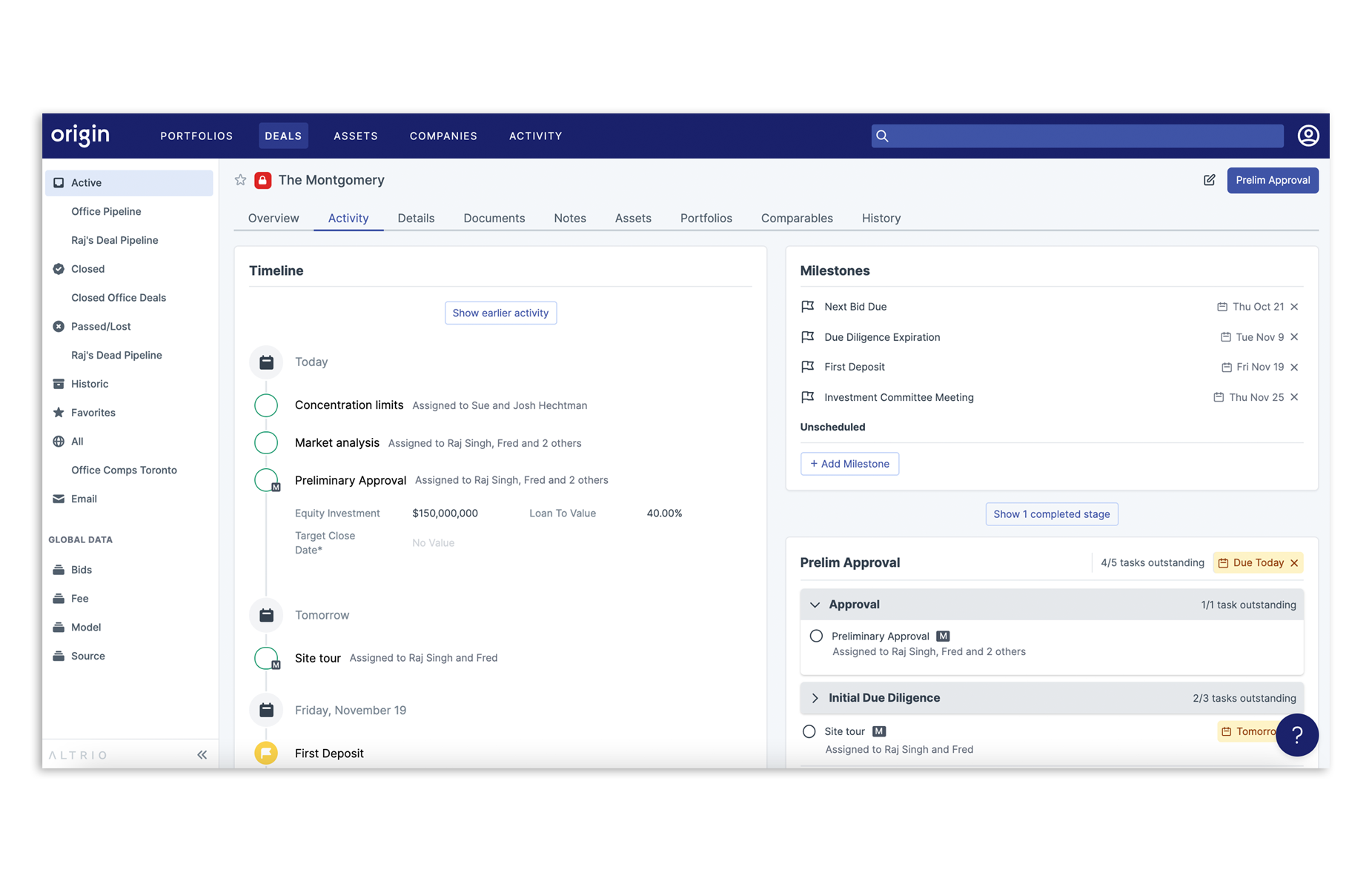The width and height of the screenshot is (1372, 881).
Task: Favorite The Montgomery with the star icon
Action: (240, 180)
